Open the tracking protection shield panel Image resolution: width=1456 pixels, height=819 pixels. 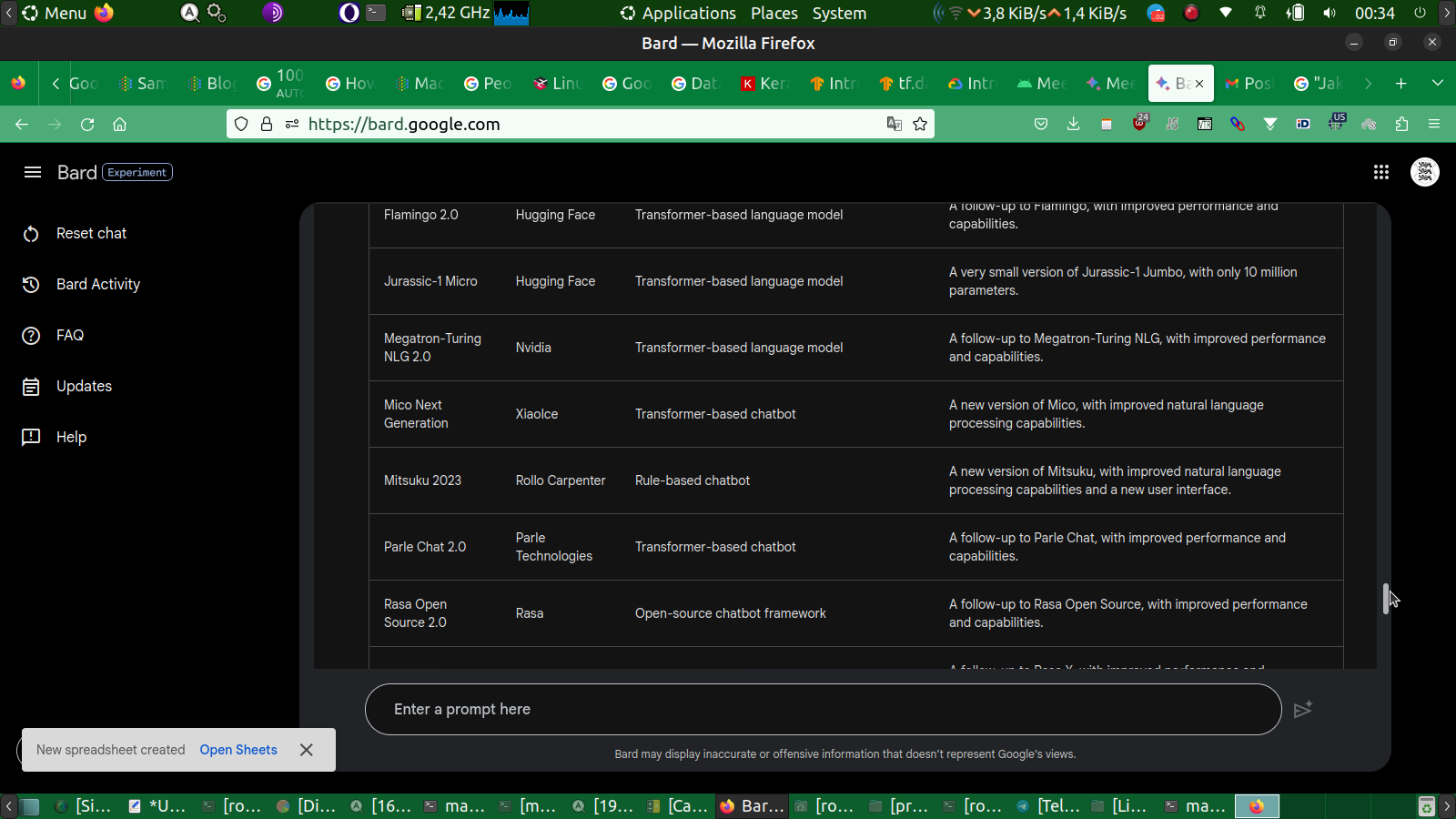point(241,124)
